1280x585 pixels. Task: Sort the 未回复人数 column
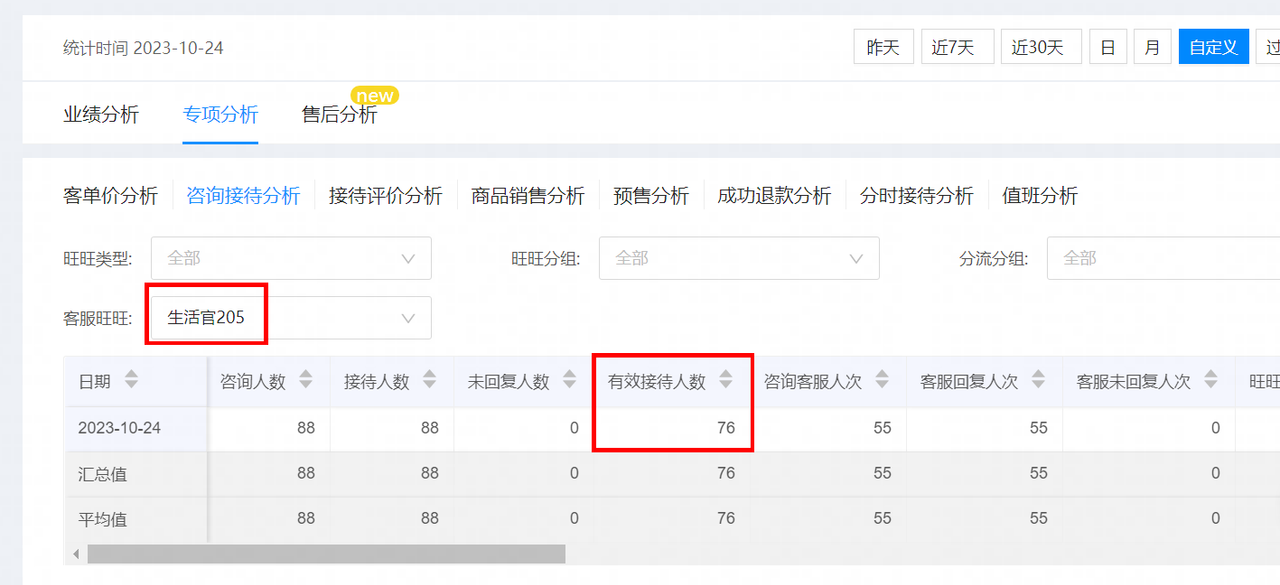coord(570,381)
